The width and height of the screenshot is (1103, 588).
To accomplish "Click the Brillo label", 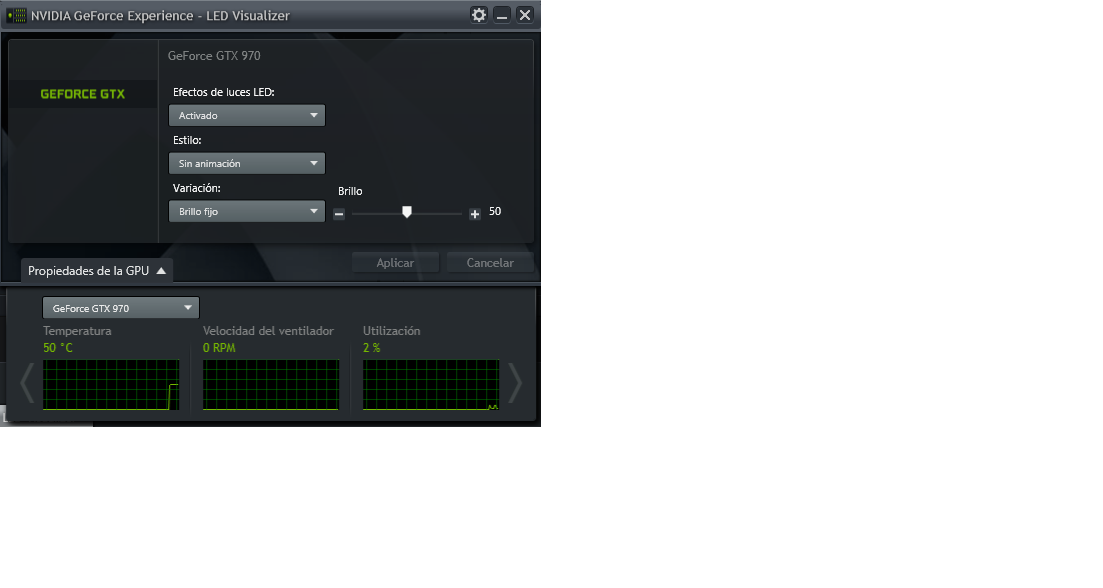I will [x=350, y=191].
